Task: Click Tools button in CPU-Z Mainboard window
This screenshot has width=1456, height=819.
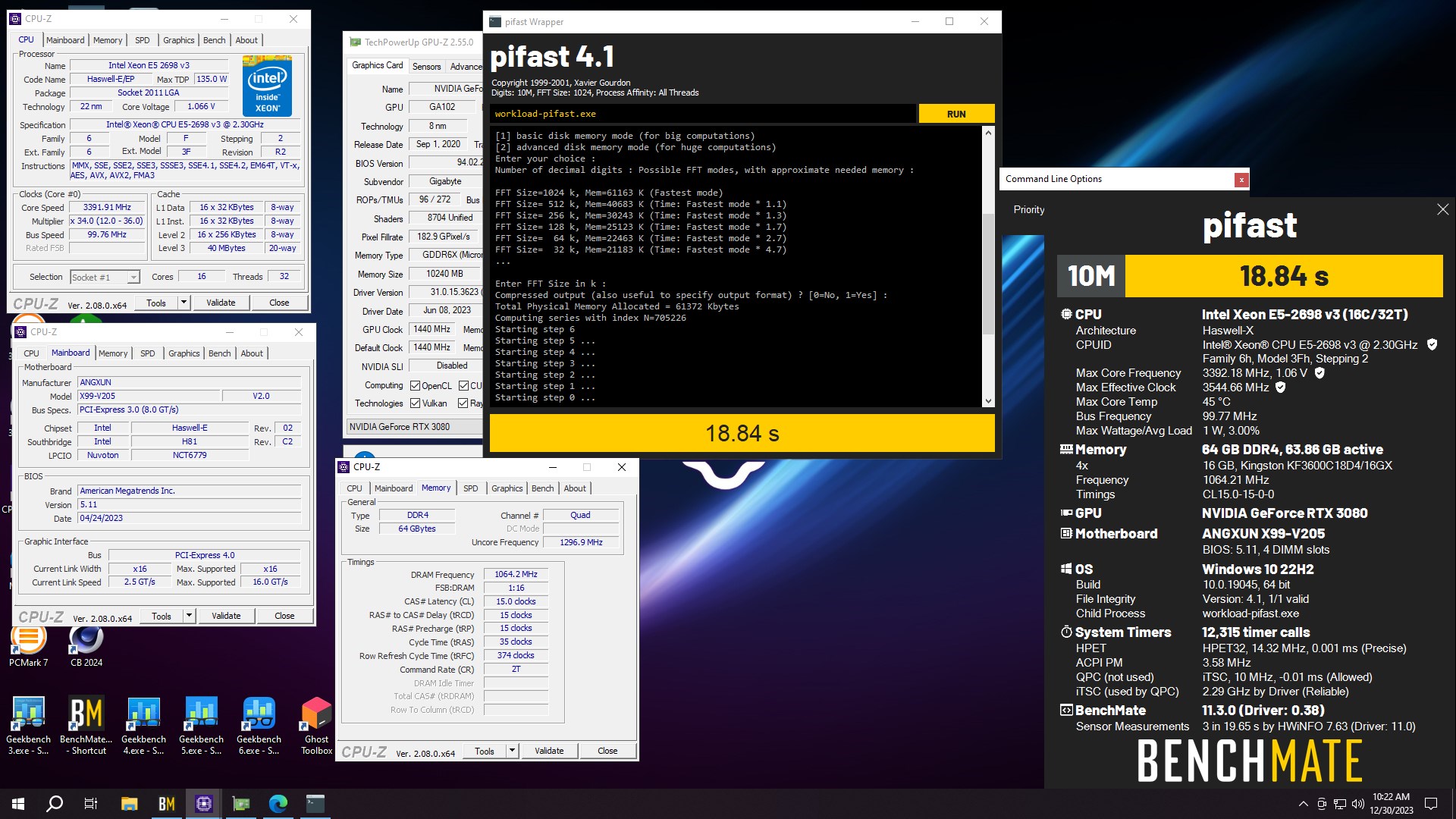Action: (162, 616)
